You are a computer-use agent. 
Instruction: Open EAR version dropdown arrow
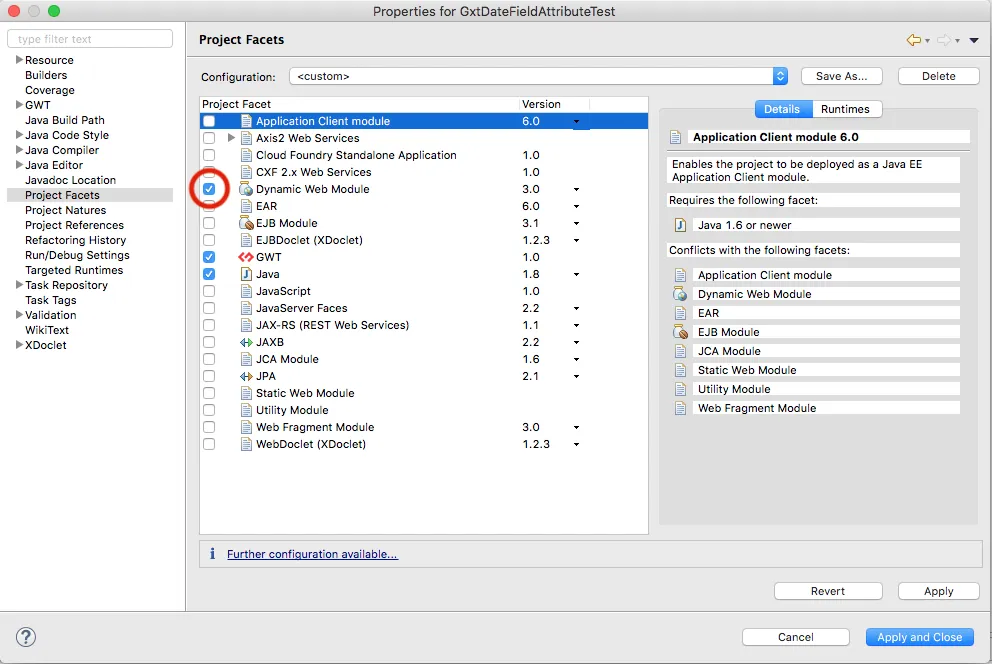pyautogui.click(x=576, y=206)
